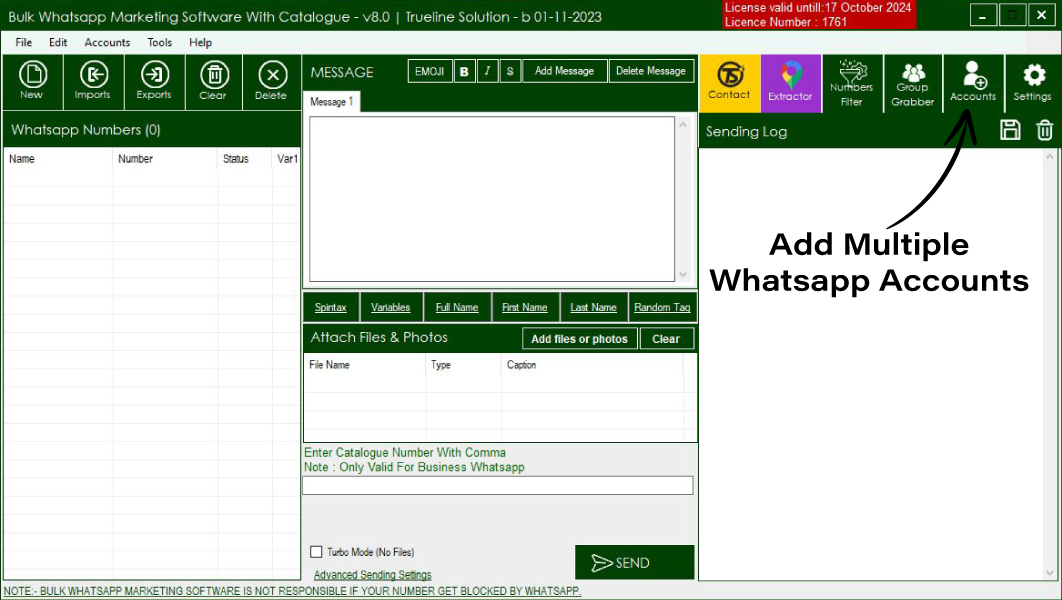Click Sending Log scrollbar up arrow
Image resolution: width=1062 pixels, height=600 pixels.
tap(1050, 156)
